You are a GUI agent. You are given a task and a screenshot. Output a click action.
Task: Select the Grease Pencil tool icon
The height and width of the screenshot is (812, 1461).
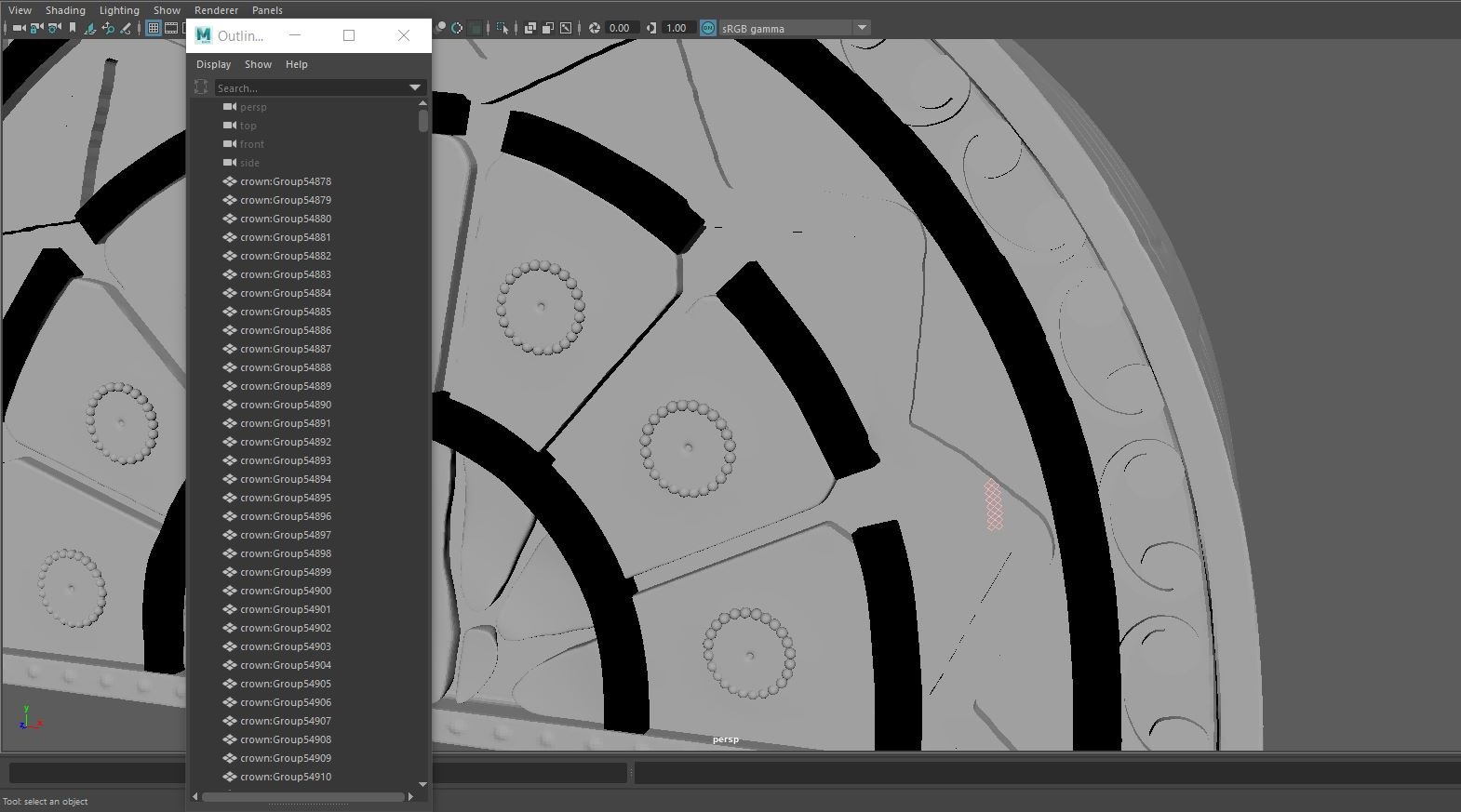coord(125,28)
